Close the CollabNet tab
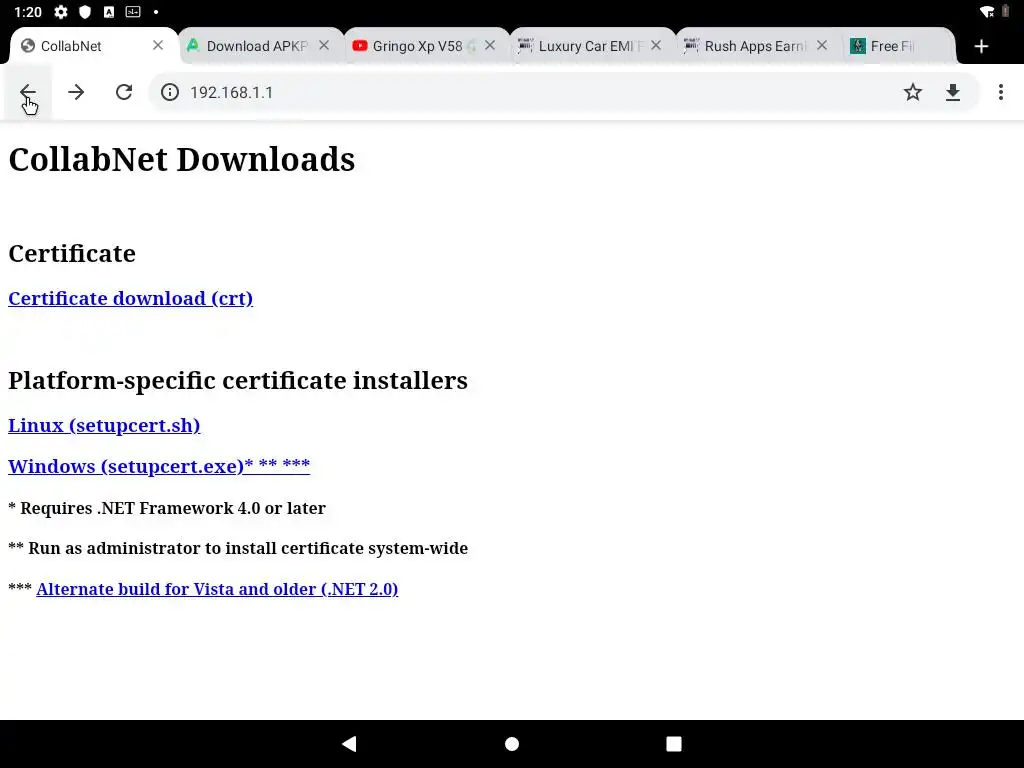The width and height of the screenshot is (1024, 768). point(157,45)
